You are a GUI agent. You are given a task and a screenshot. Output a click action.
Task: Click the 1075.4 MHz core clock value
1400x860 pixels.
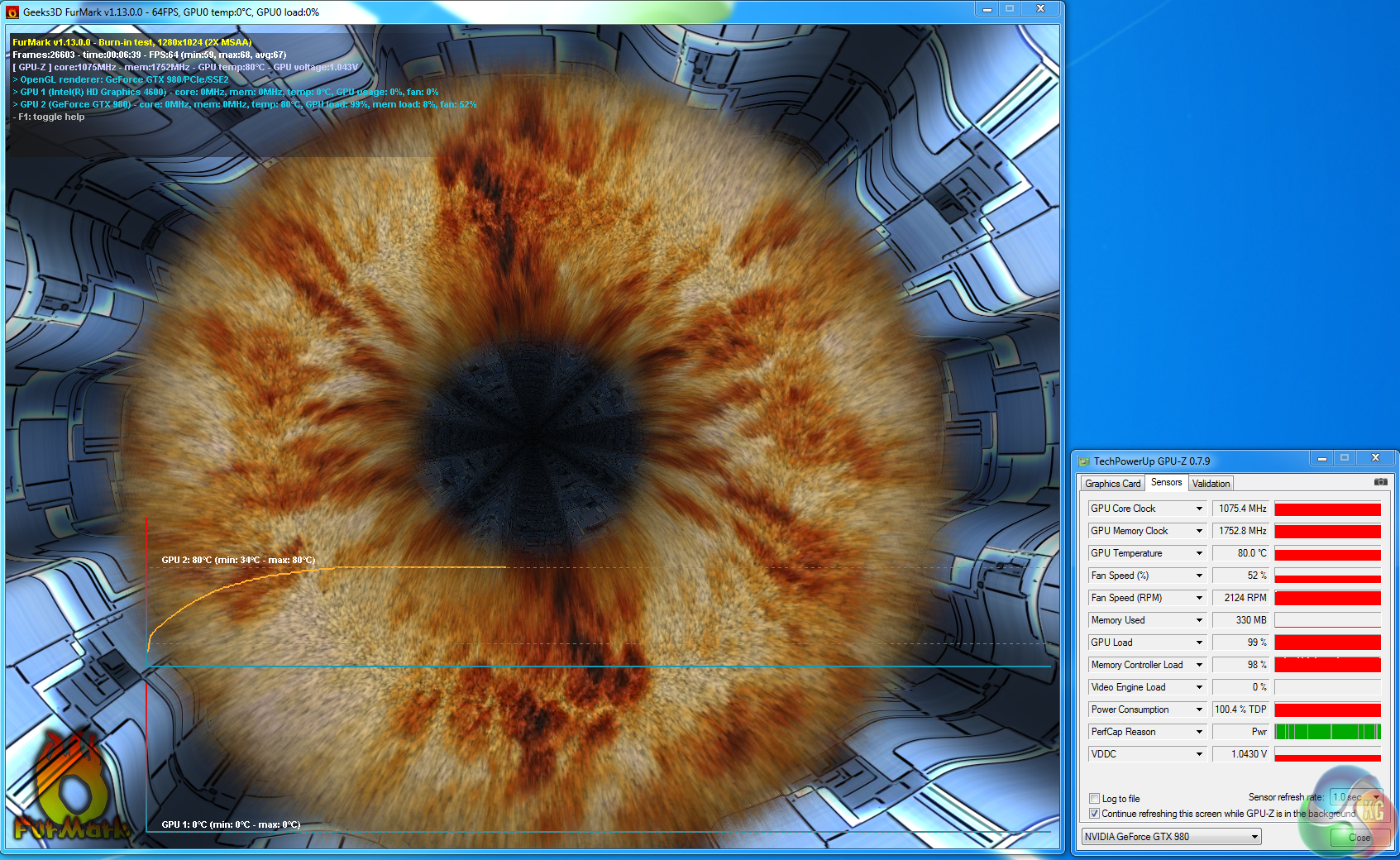click(x=1241, y=509)
